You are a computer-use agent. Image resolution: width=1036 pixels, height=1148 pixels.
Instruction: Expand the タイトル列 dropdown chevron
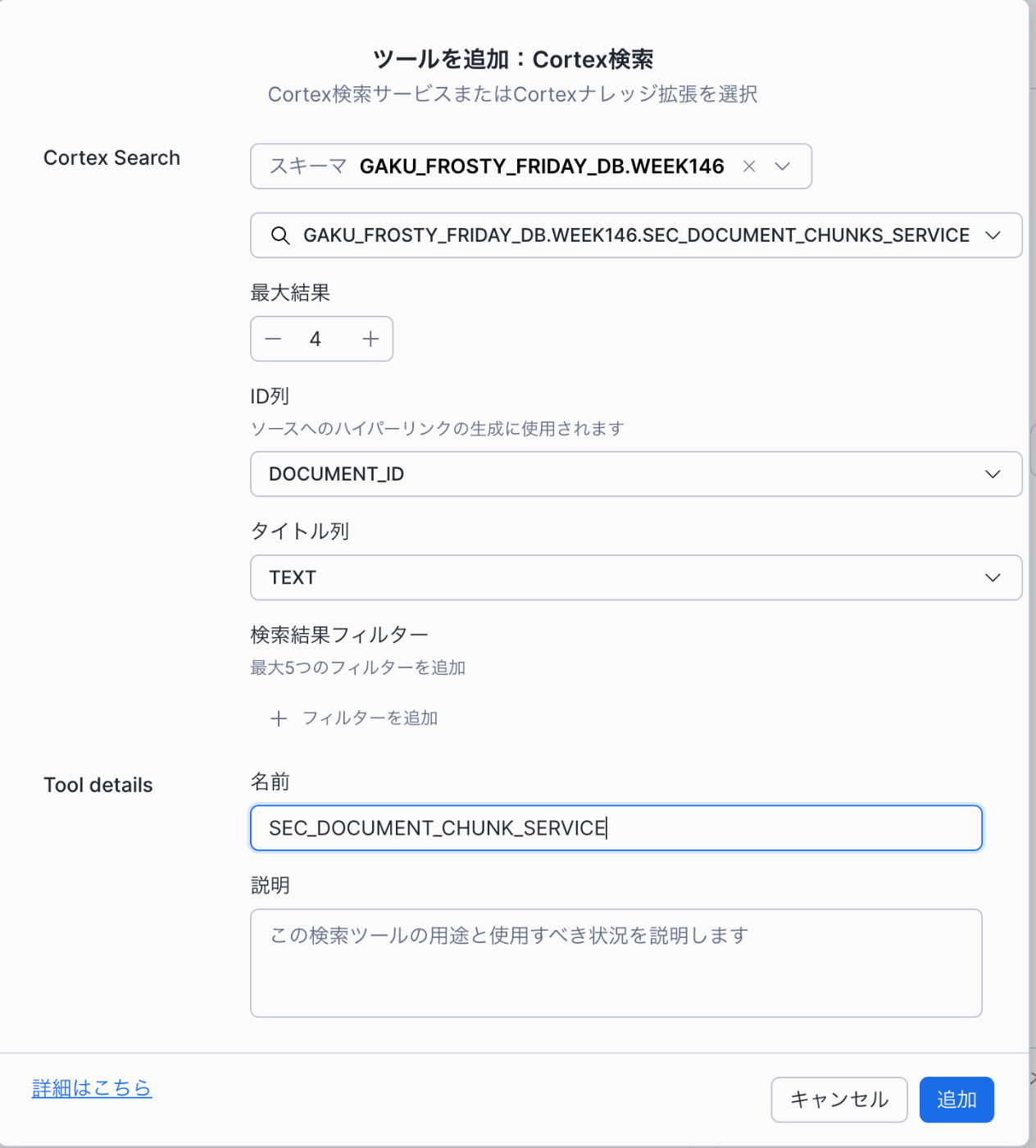(993, 577)
